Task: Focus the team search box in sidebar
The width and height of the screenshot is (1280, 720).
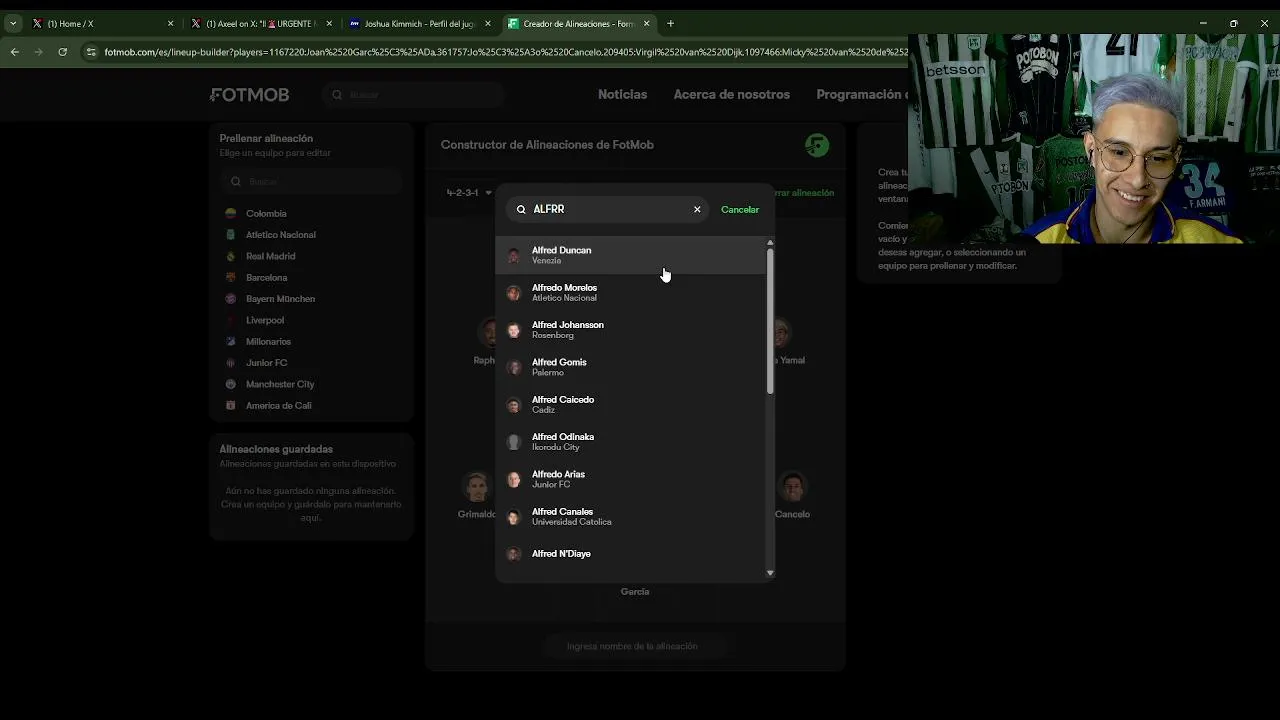Action: point(312,181)
